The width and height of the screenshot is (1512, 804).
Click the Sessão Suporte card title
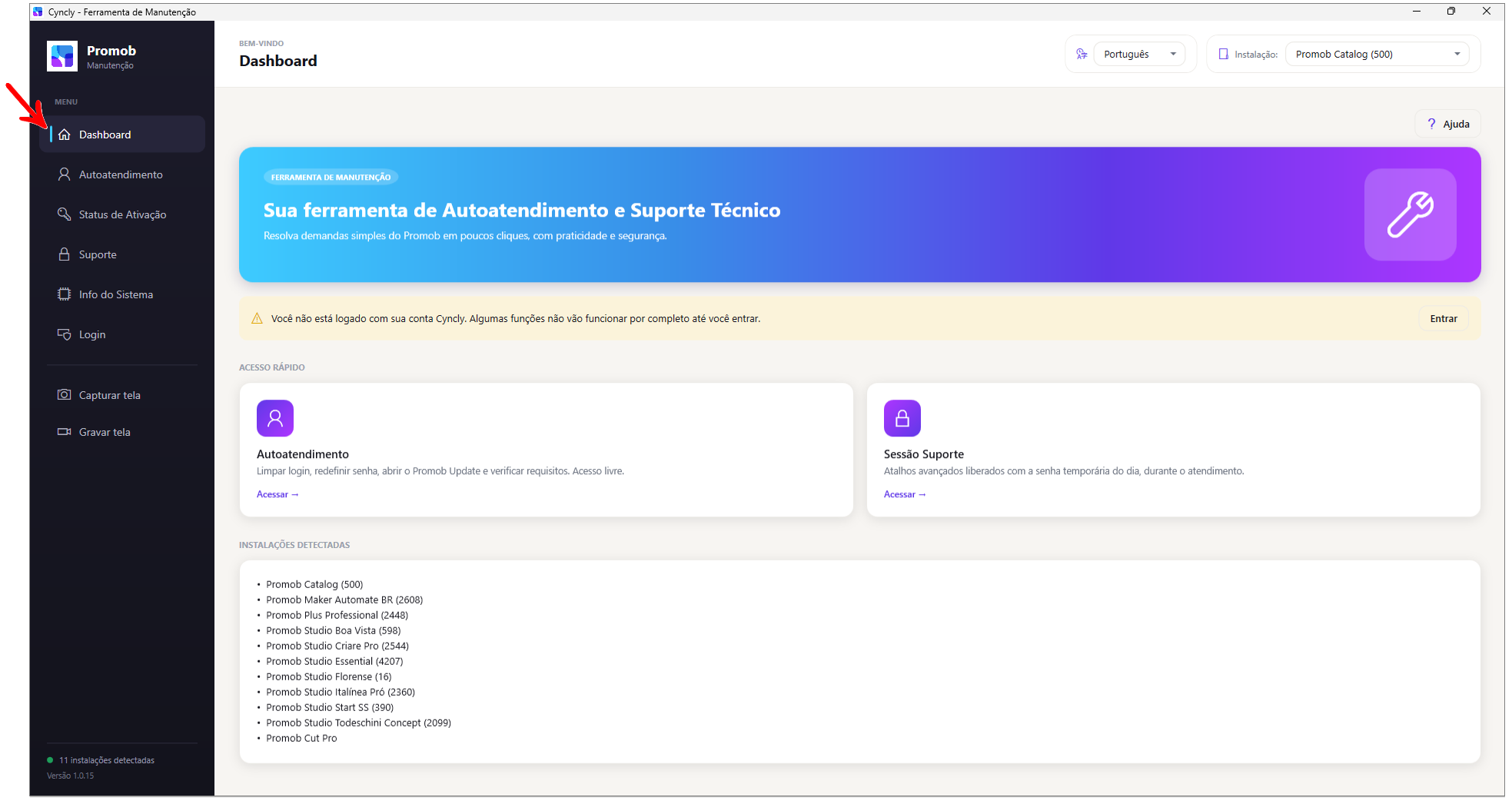point(923,454)
